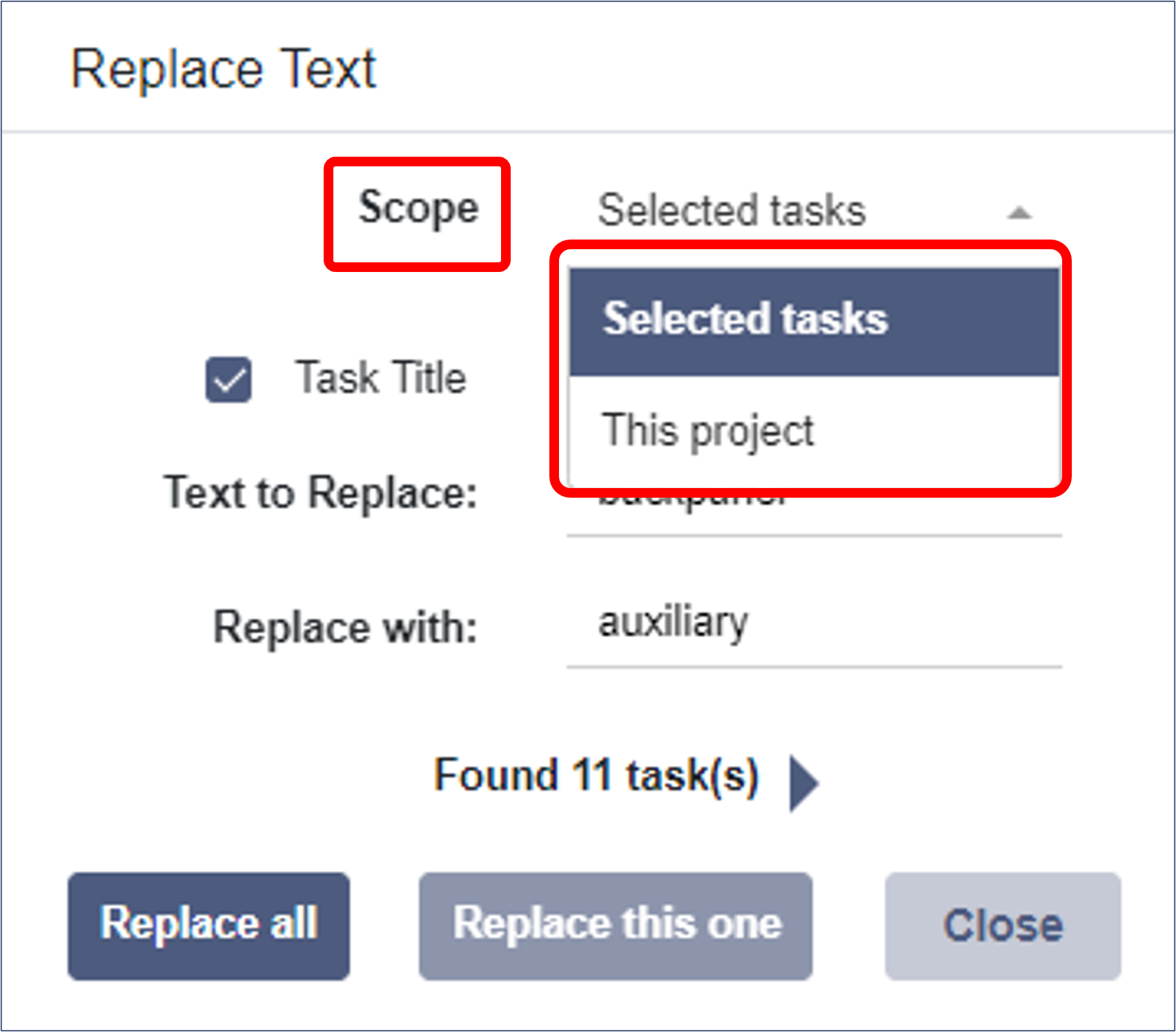This screenshot has width=1176, height=1032.
Task: Toggle the Task Title checkmark
Action: point(228,378)
